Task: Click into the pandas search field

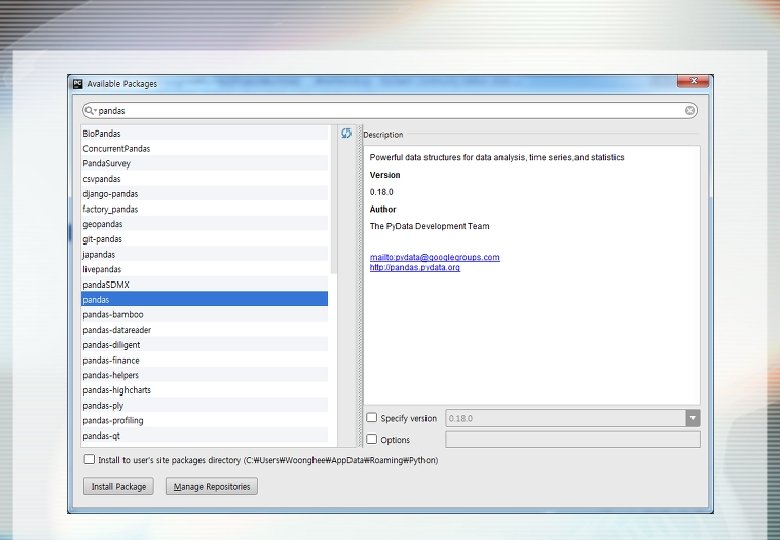Action: pyautogui.click(x=390, y=110)
